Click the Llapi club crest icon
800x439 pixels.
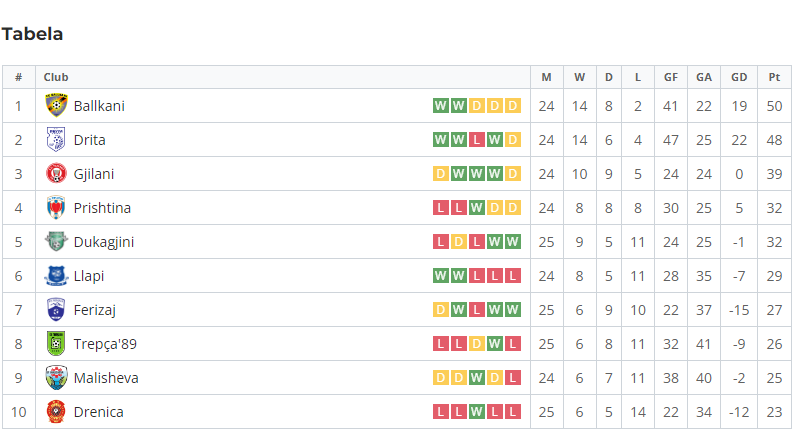tap(56, 276)
